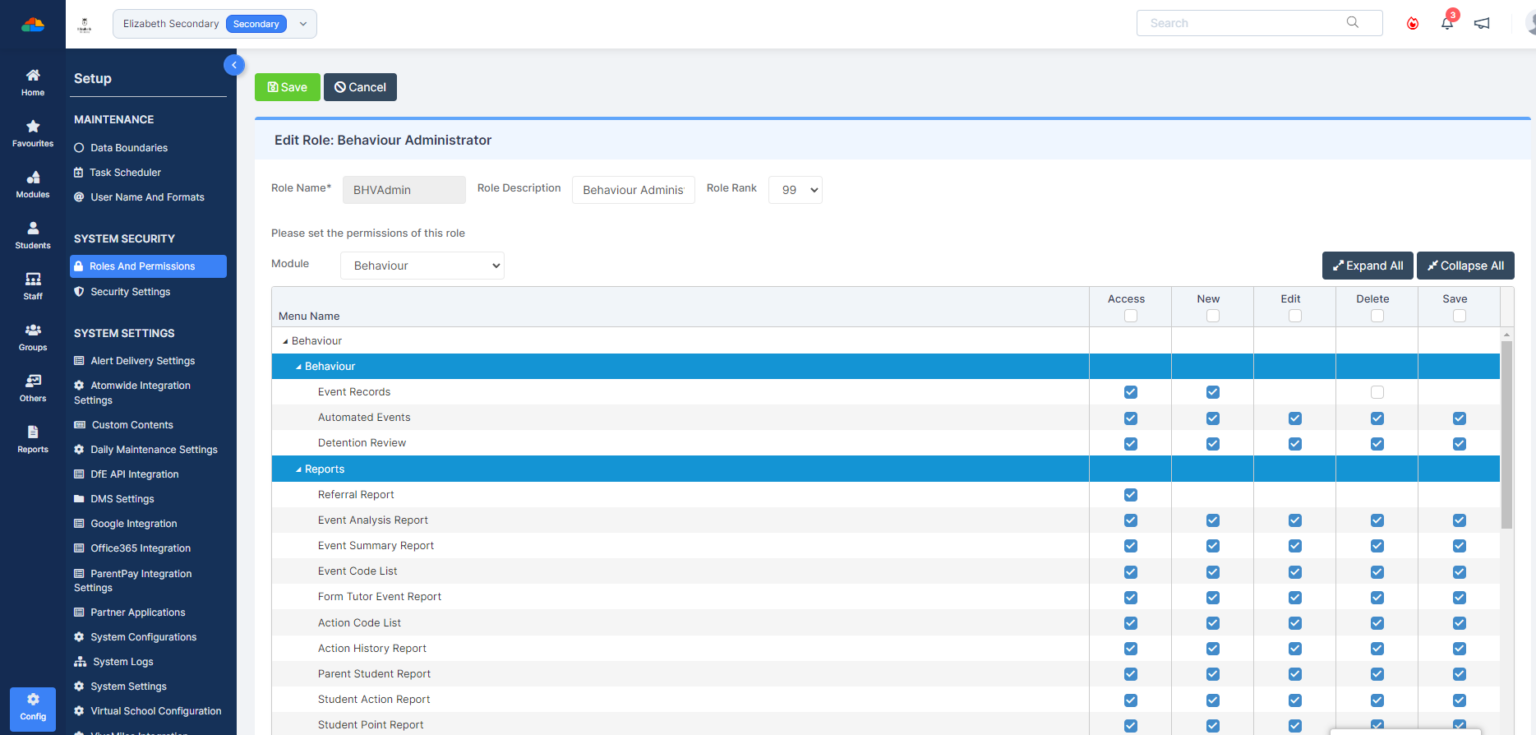This screenshot has width=1536, height=735.
Task: Select Security Settings in the sidebar menu
Action: (131, 291)
